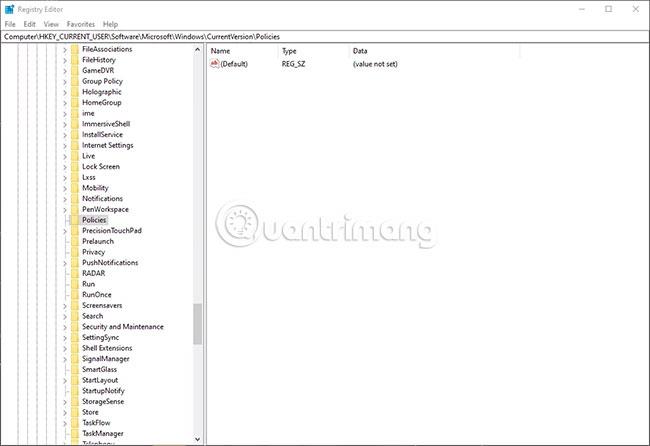The width and height of the screenshot is (650, 446).
Task: Click the Privacy folder icon
Action: tap(75, 252)
